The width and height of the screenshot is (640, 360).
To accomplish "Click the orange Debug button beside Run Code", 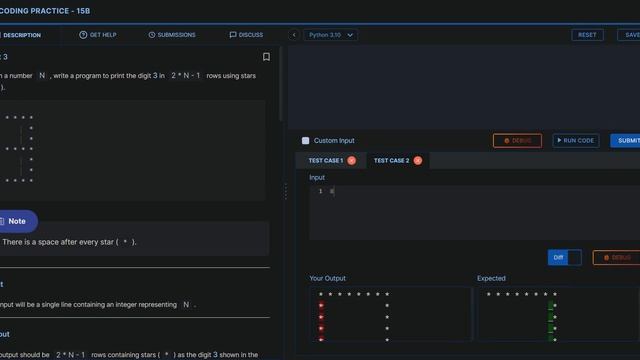I will [517, 141].
